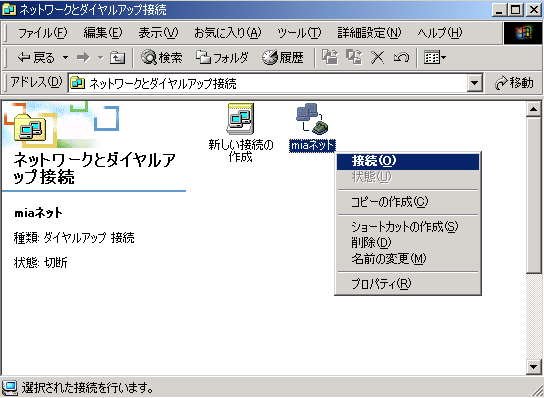
Task: Click the scroll up arrow
Action: click(x=533, y=110)
